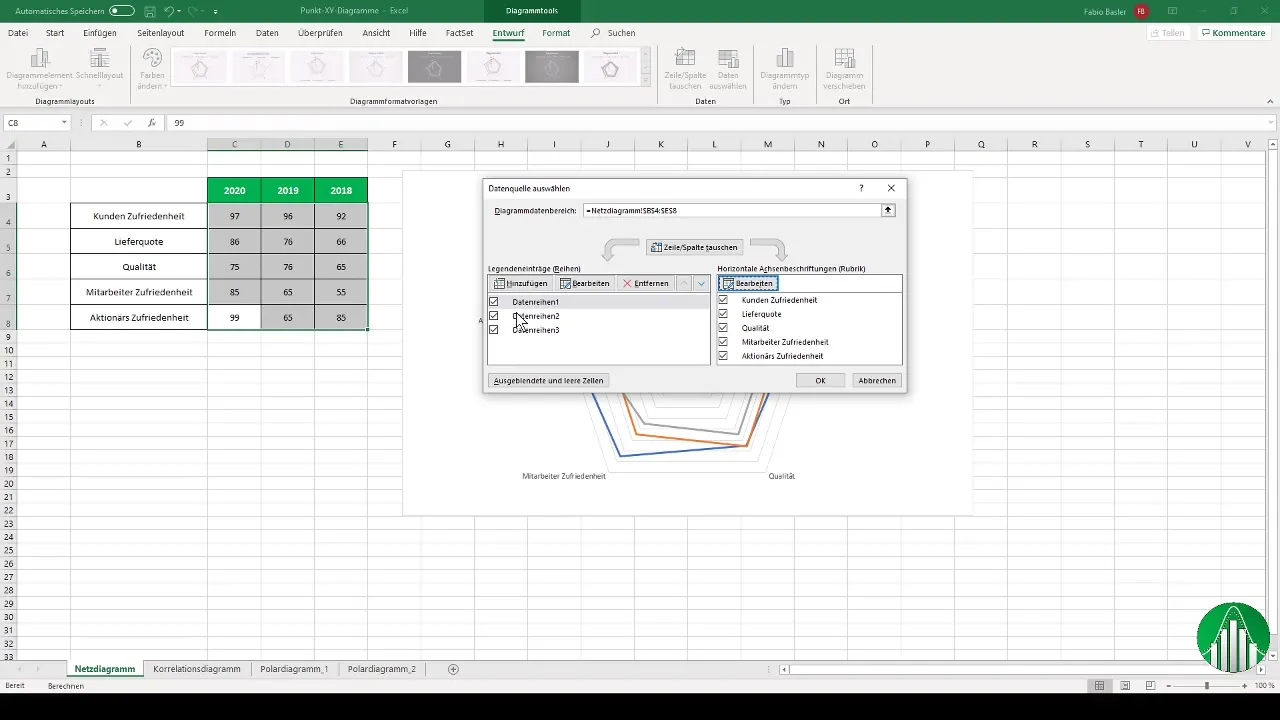Viewport: 1280px width, 720px height.
Task: Click the zoom slider handle
Action: click(x=1207, y=686)
